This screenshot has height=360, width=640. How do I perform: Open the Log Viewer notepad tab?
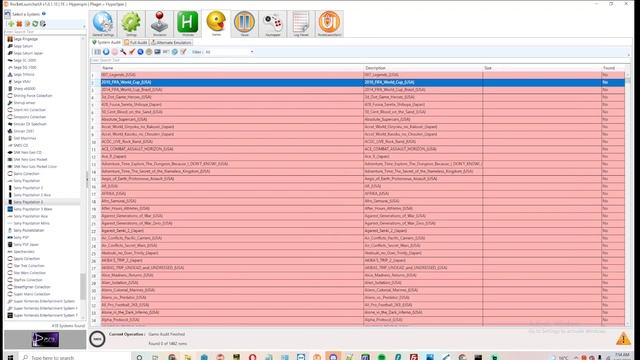[x=301, y=24]
